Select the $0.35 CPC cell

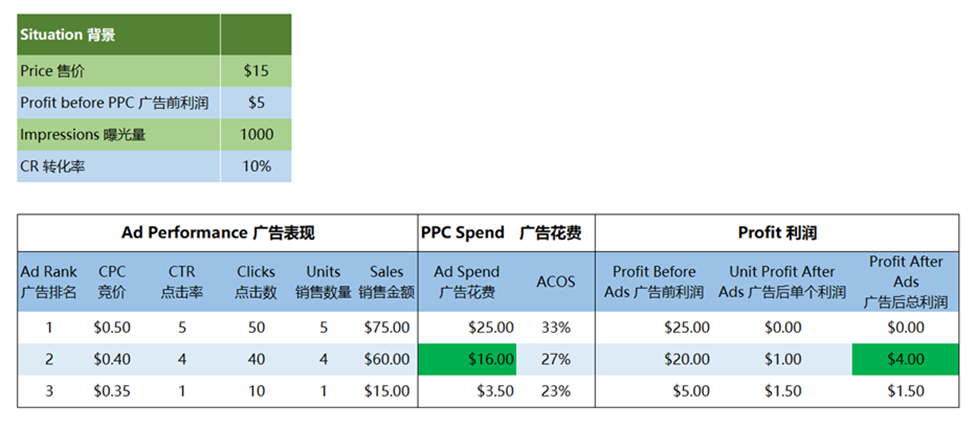pyautogui.click(x=113, y=391)
